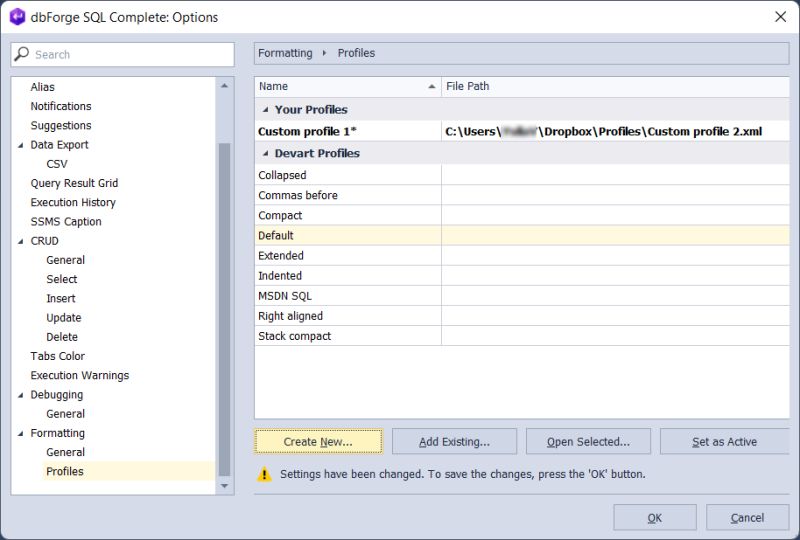Click the Create New... button

point(318,441)
